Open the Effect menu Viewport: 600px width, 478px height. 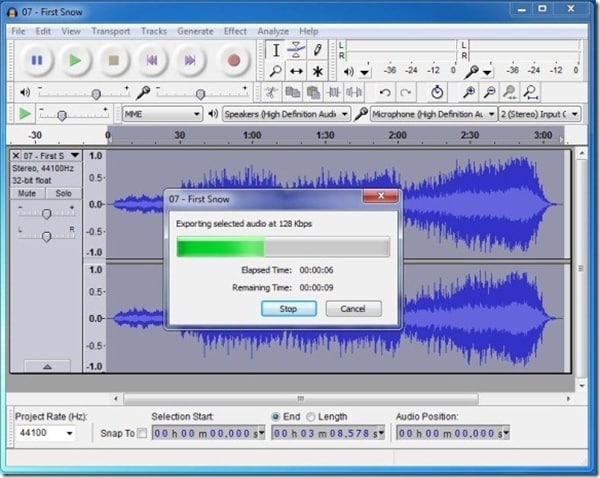point(235,31)
